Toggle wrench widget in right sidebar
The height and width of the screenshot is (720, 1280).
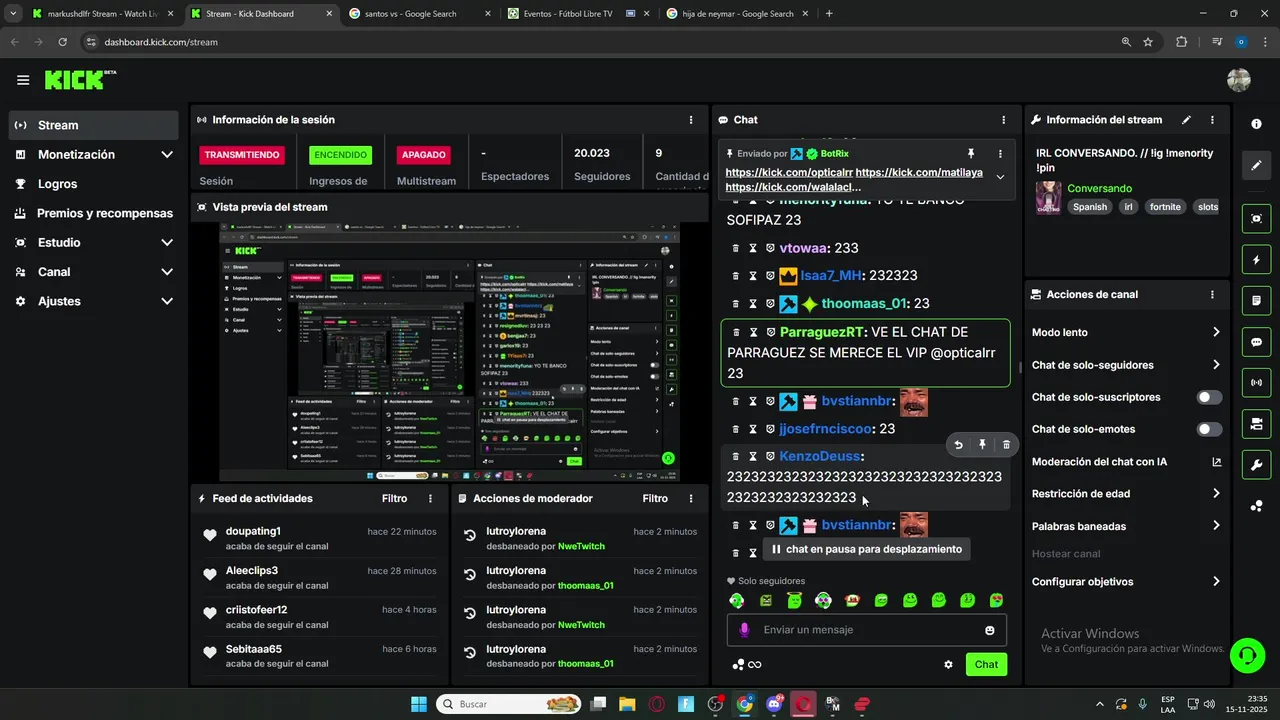(x=1256, y=465)
